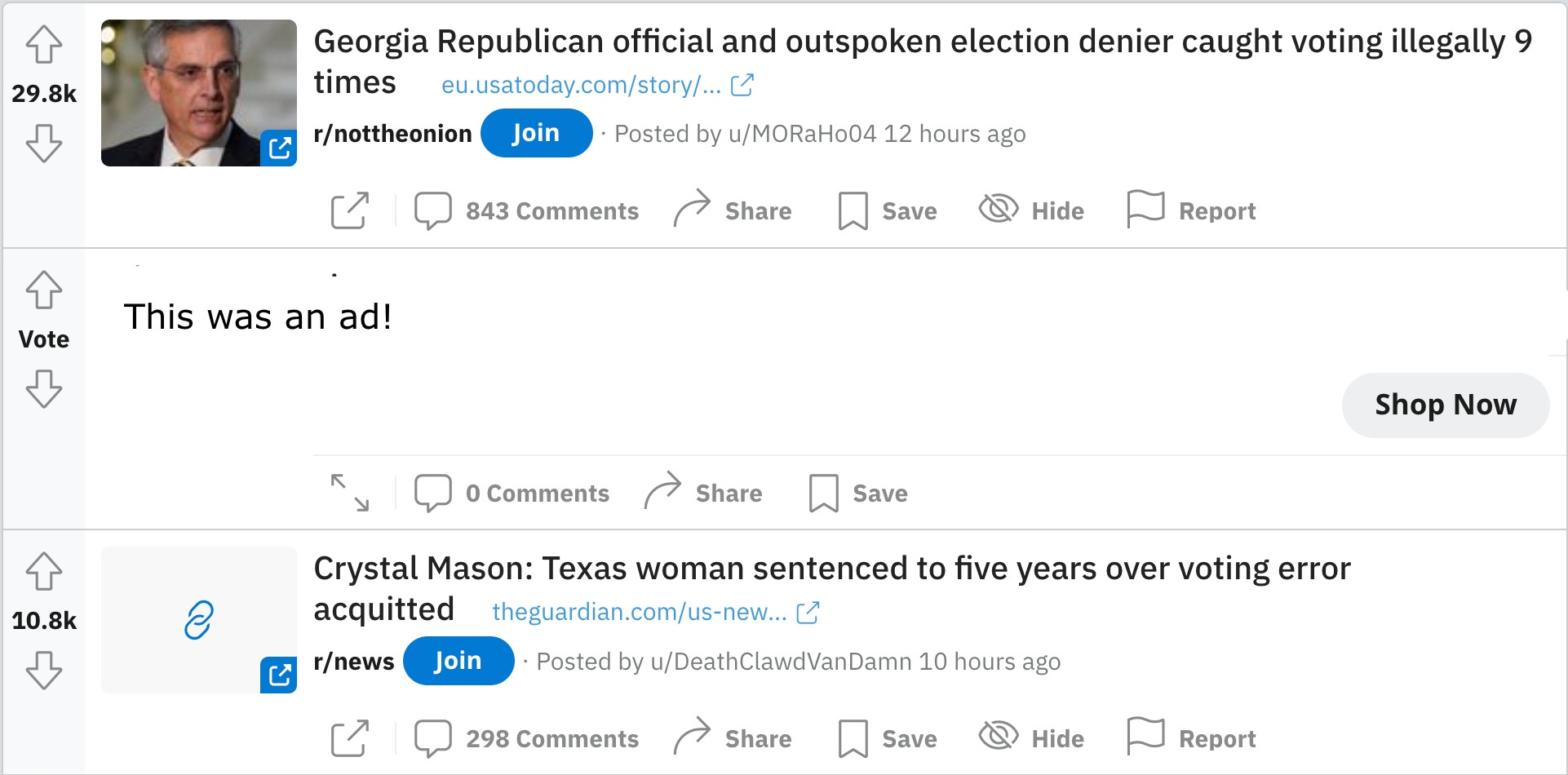Downvote the Crystal Mason post
This screenshot has height=775, width=1568.
click(x=44, y=671)
